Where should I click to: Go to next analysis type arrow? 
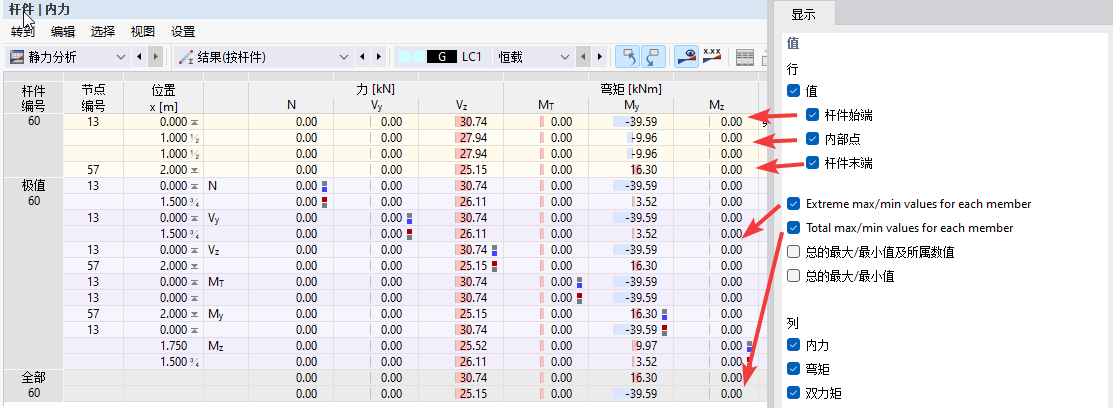pyautogui.click(x=155, y=57)
